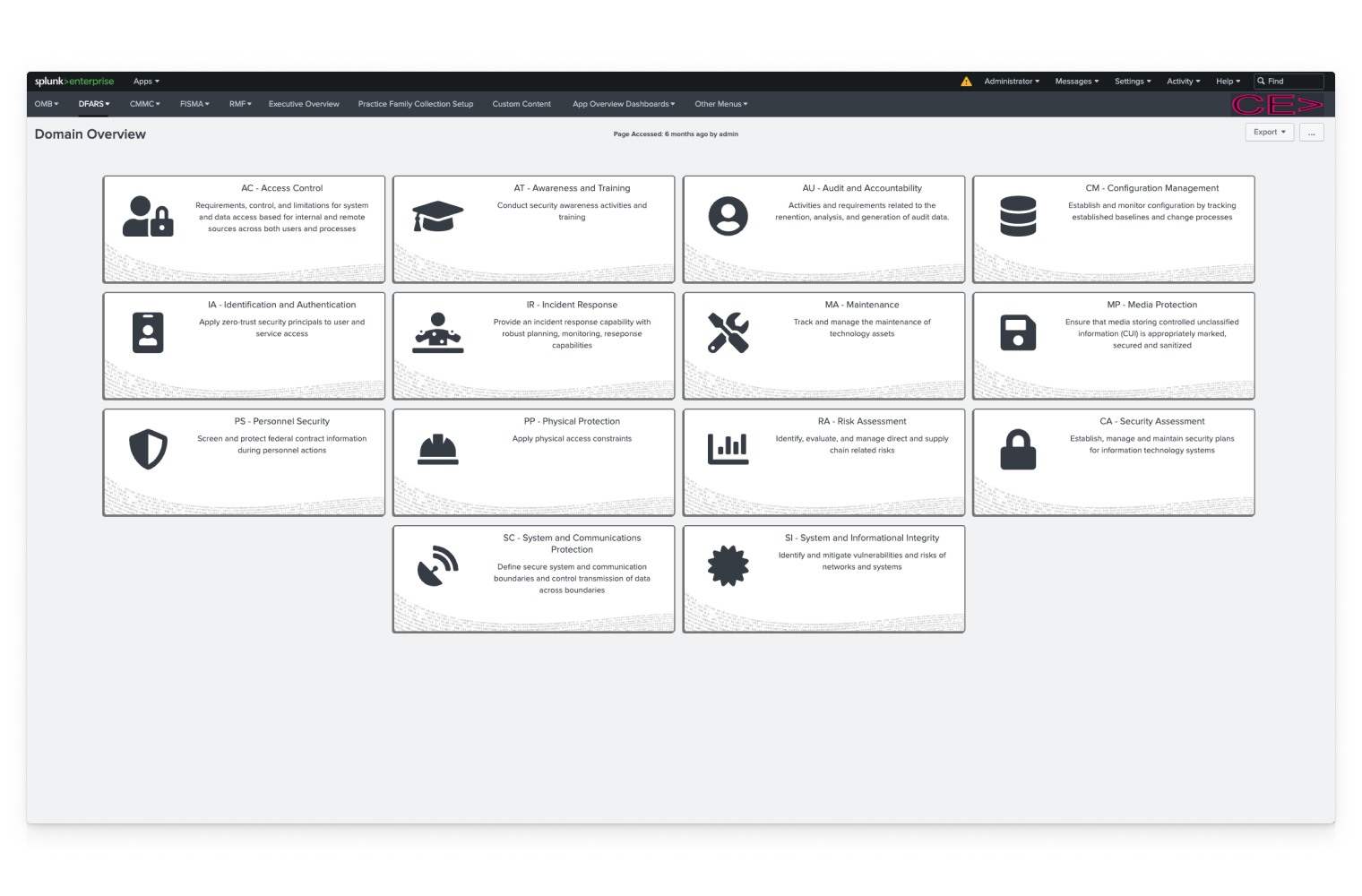Click the Physical Protection hard hat icon

pyautogui.click(x=437, y=449)
